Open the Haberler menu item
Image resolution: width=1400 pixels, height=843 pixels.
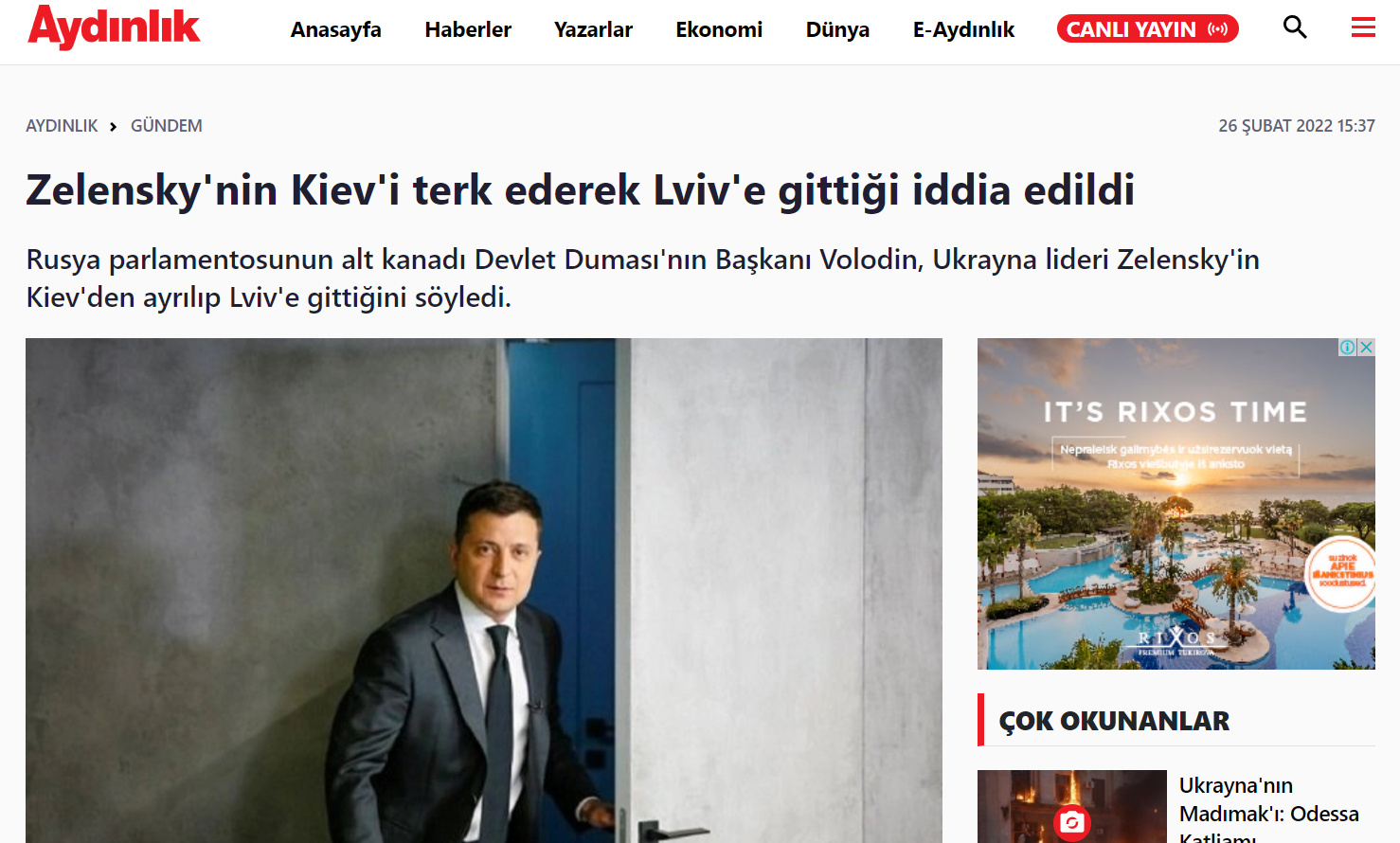[x=468, y=29]
